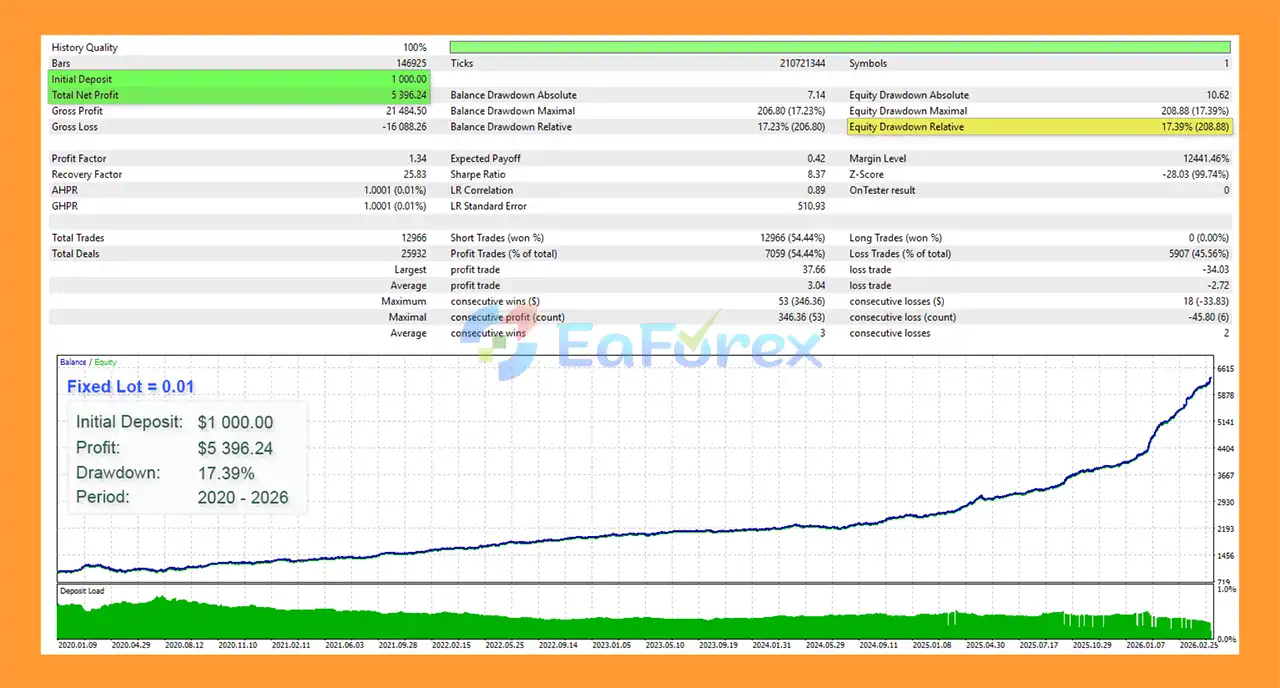
Task: Click the Fixed Lot = 0.01 heading
Action: 130,387
